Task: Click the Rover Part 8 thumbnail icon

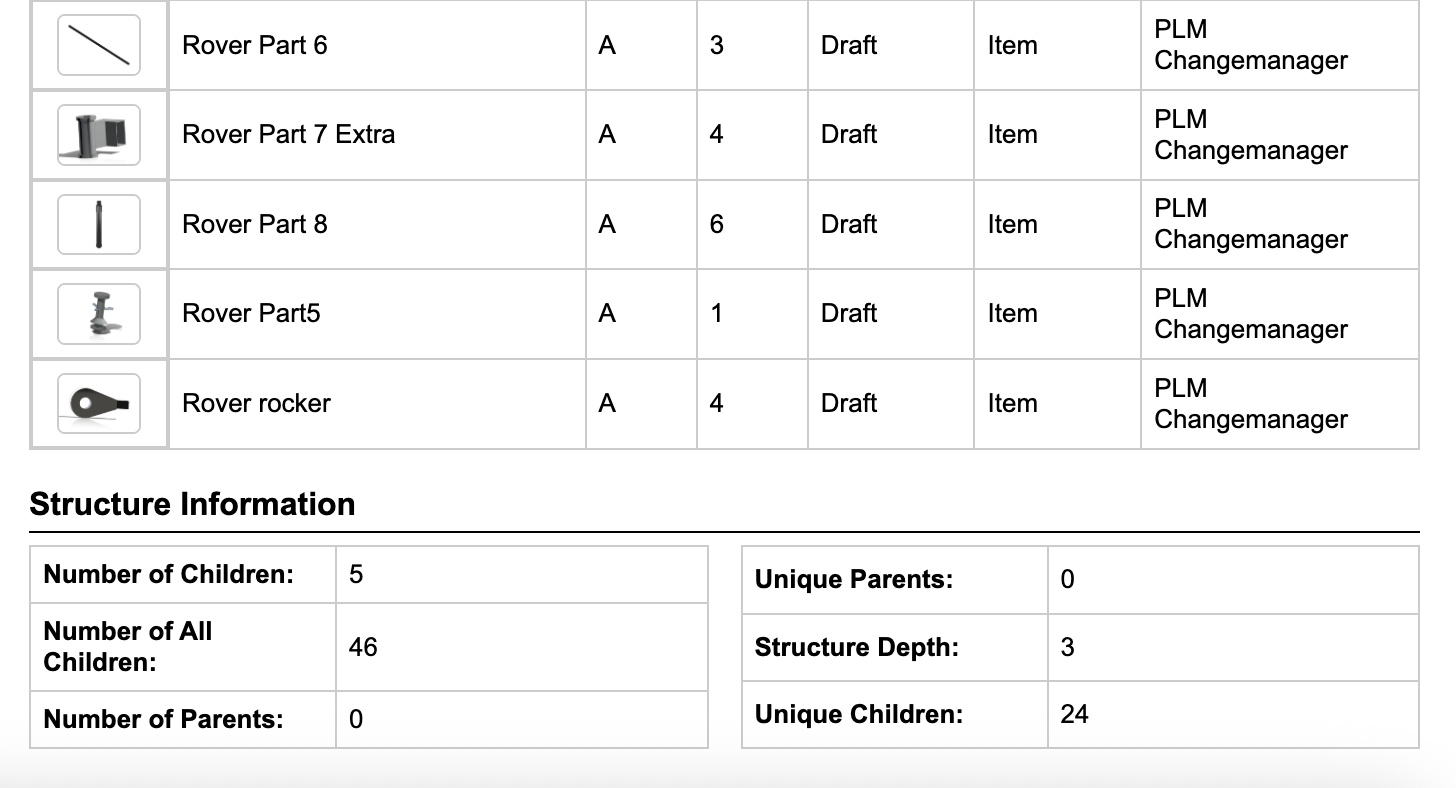Action: pos(99,225)
